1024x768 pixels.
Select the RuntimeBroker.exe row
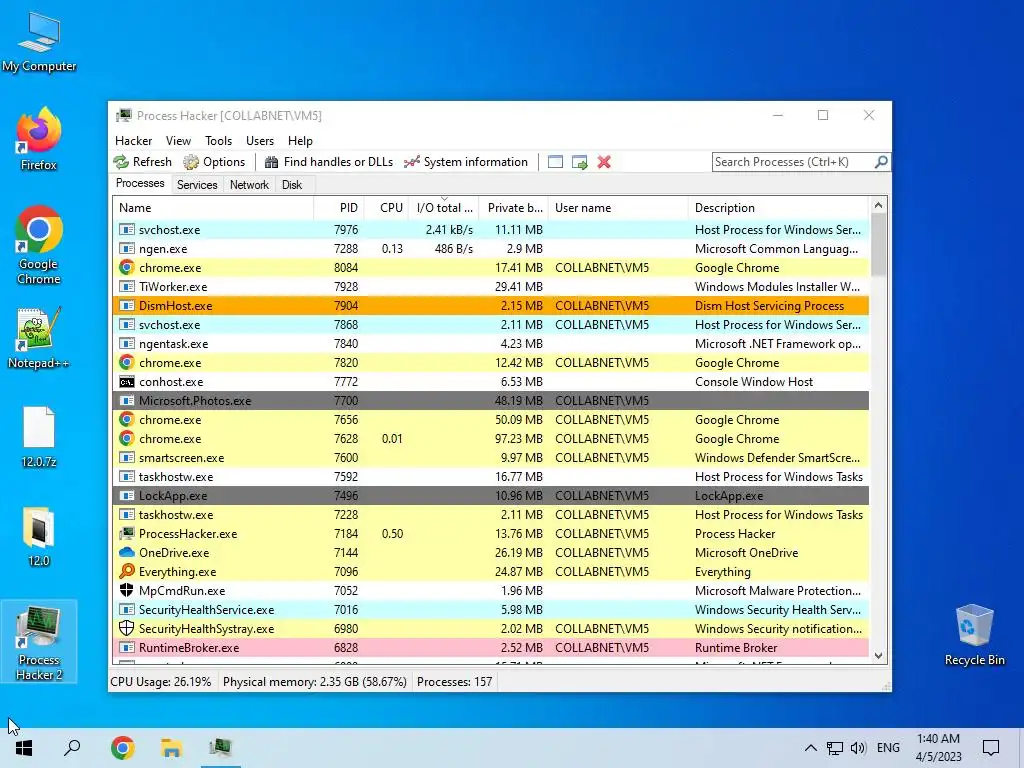491,648
